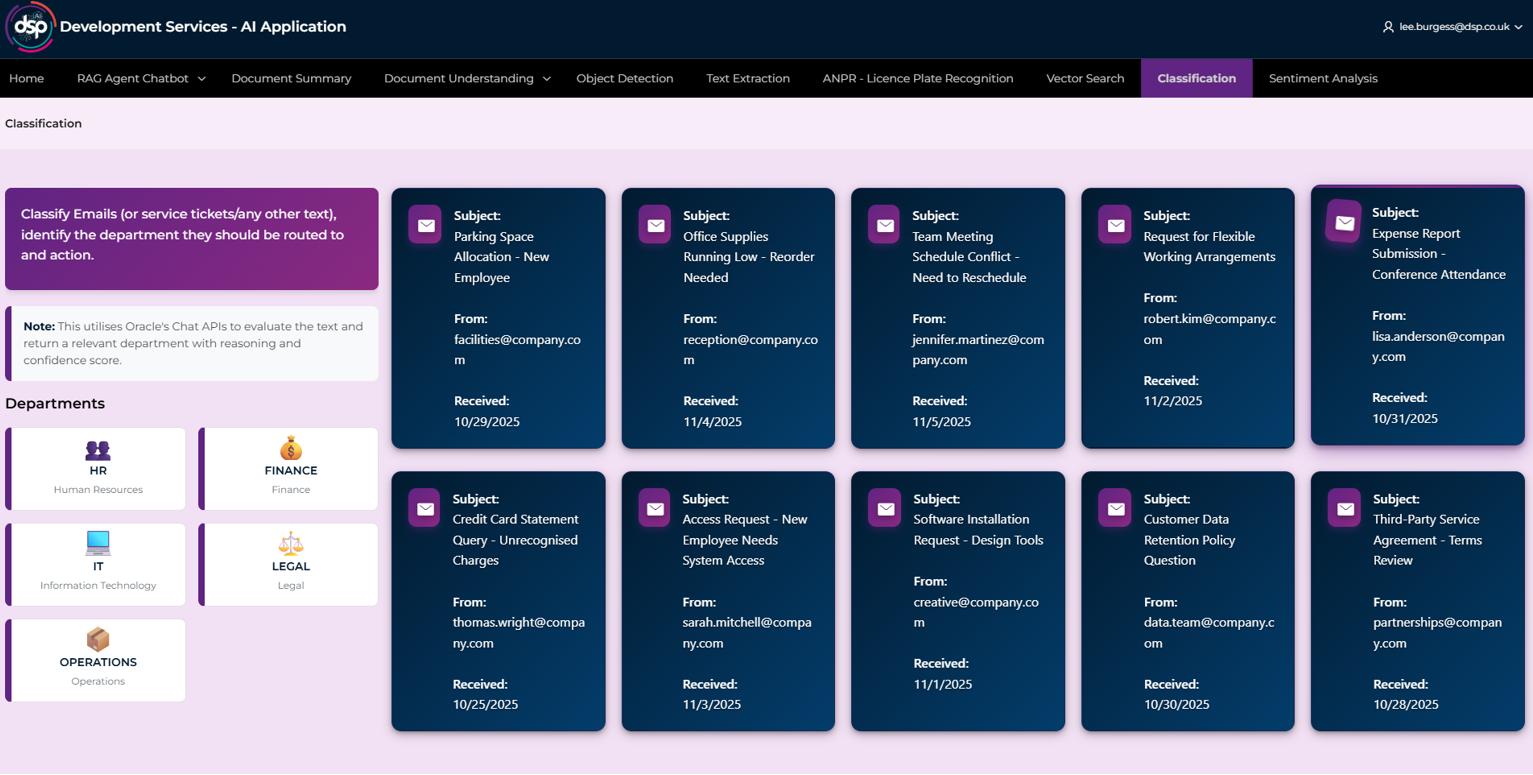Click the envelope icon on Expense Report email
The width and height of the screenshot is (1533, 775).
[x=1343, y=222]
